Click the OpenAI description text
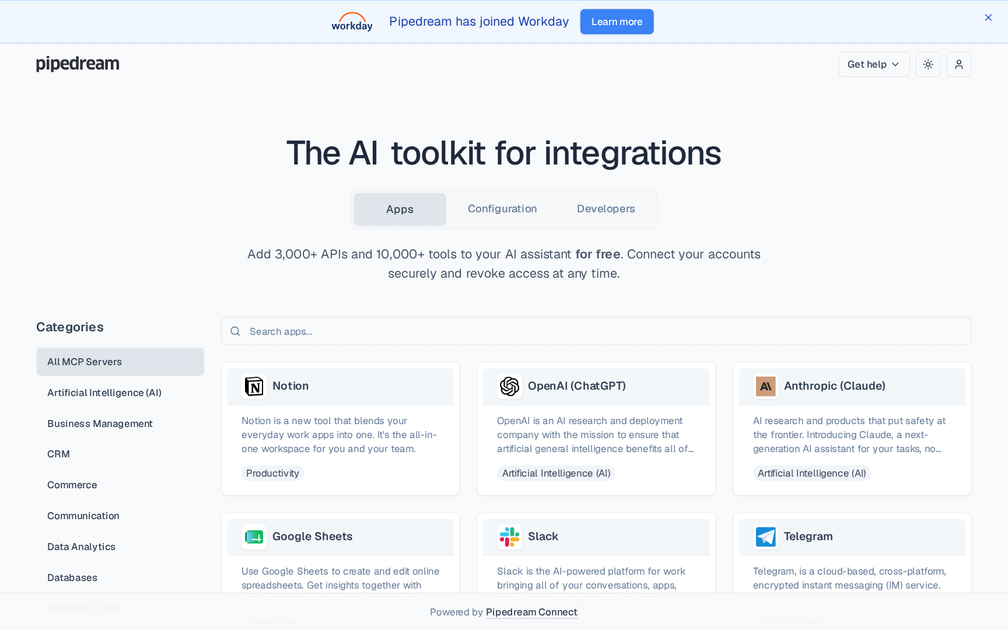 595,435
